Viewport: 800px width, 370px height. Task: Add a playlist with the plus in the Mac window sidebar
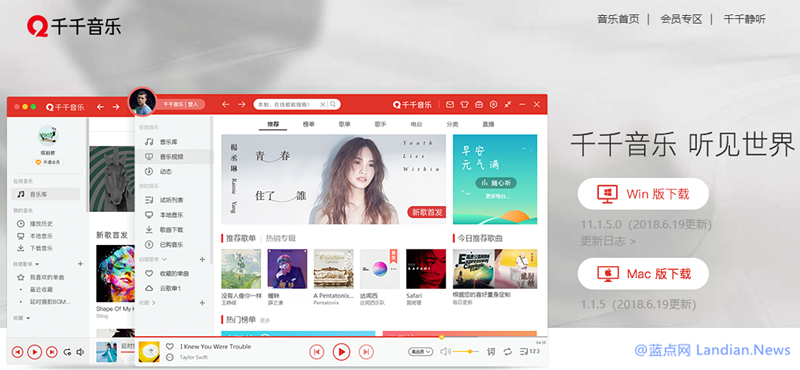[x=80, y=264]
